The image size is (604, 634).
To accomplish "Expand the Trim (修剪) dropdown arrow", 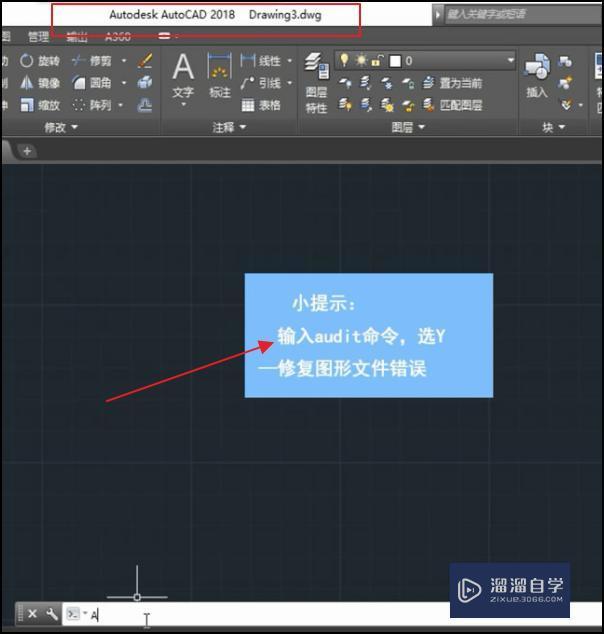I will [124, 61].
